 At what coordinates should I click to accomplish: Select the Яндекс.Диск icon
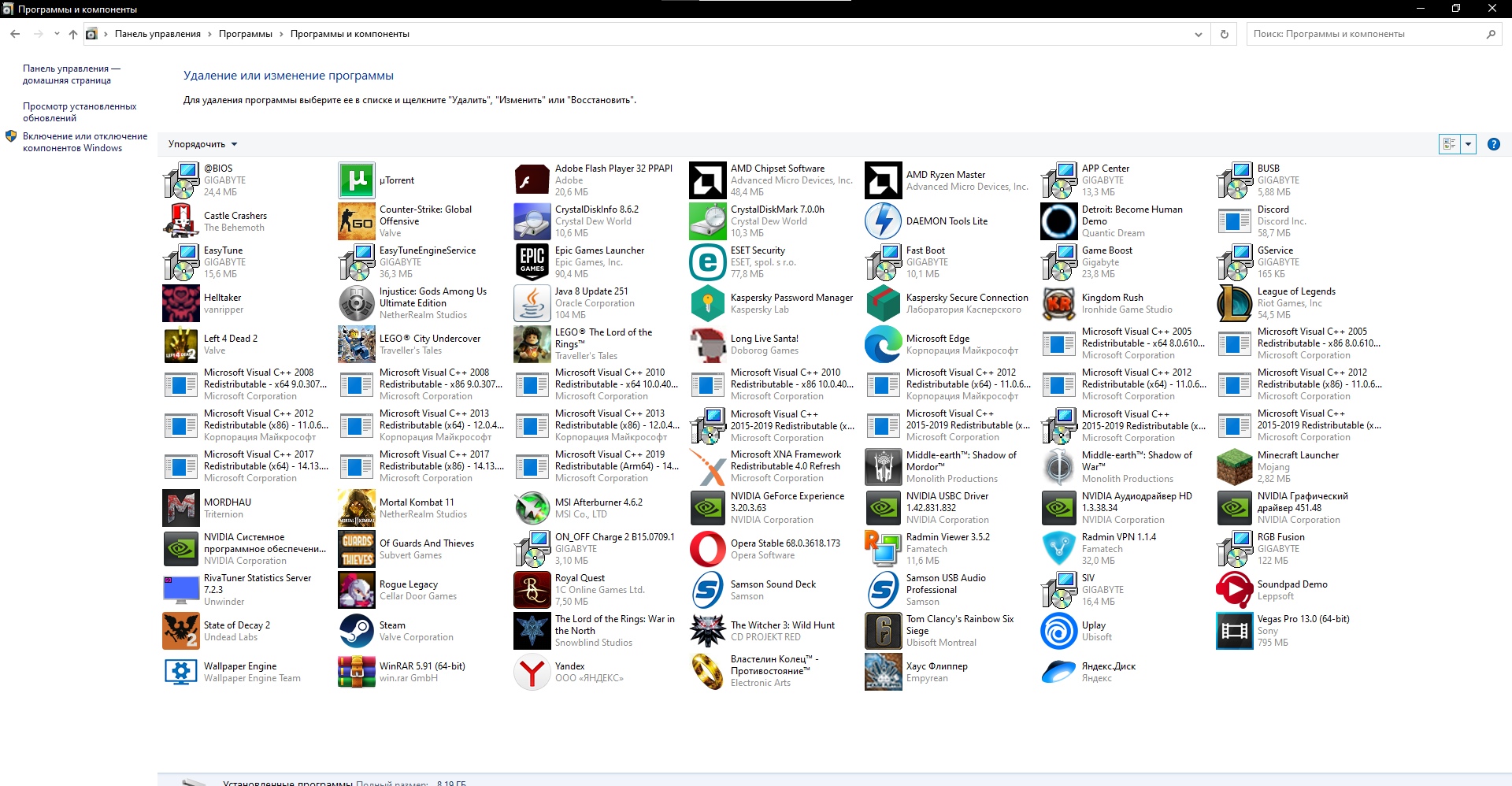pyautogui.click(x=1059, y=672)
